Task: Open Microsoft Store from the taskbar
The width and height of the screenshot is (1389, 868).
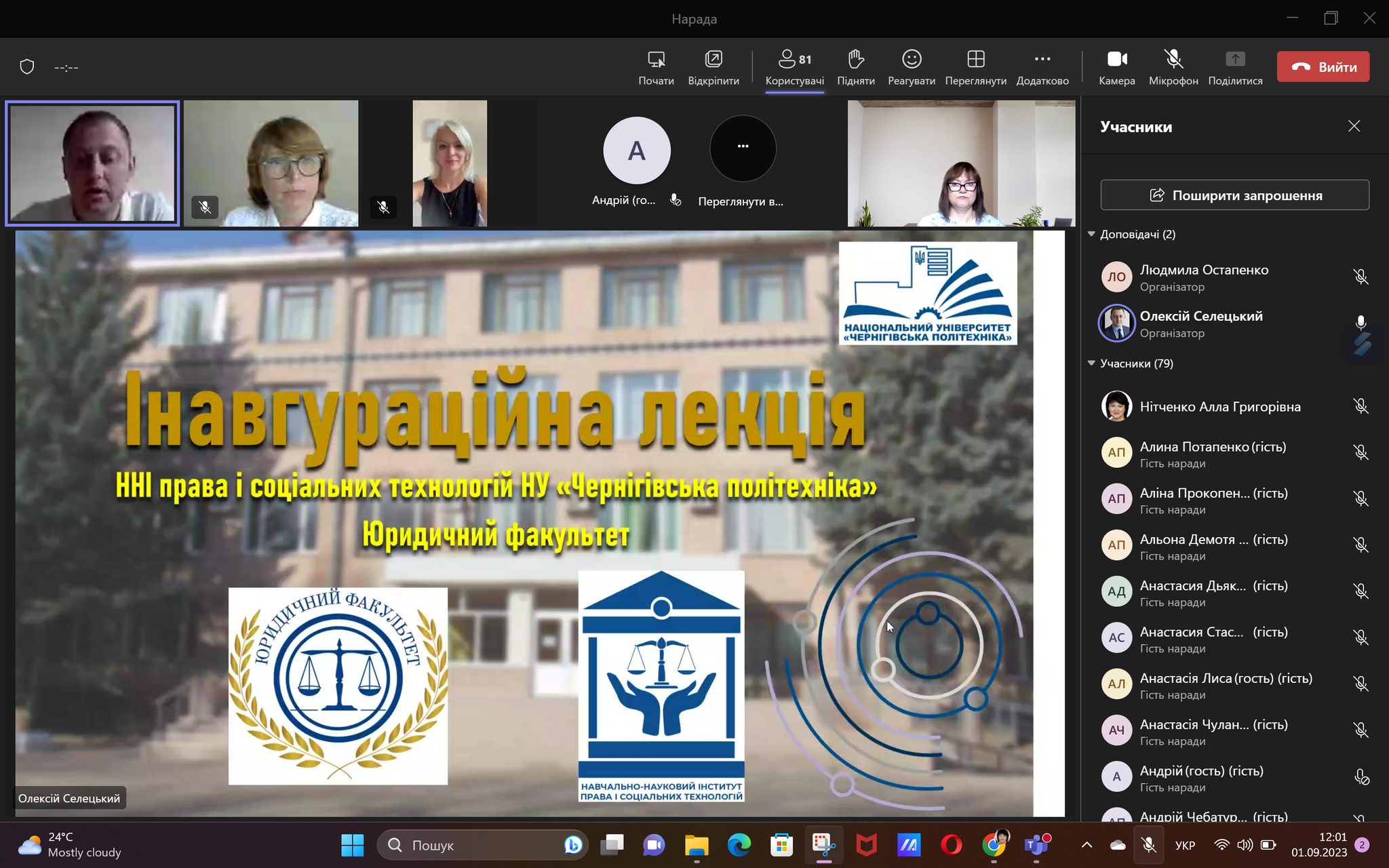Action: 781,845
